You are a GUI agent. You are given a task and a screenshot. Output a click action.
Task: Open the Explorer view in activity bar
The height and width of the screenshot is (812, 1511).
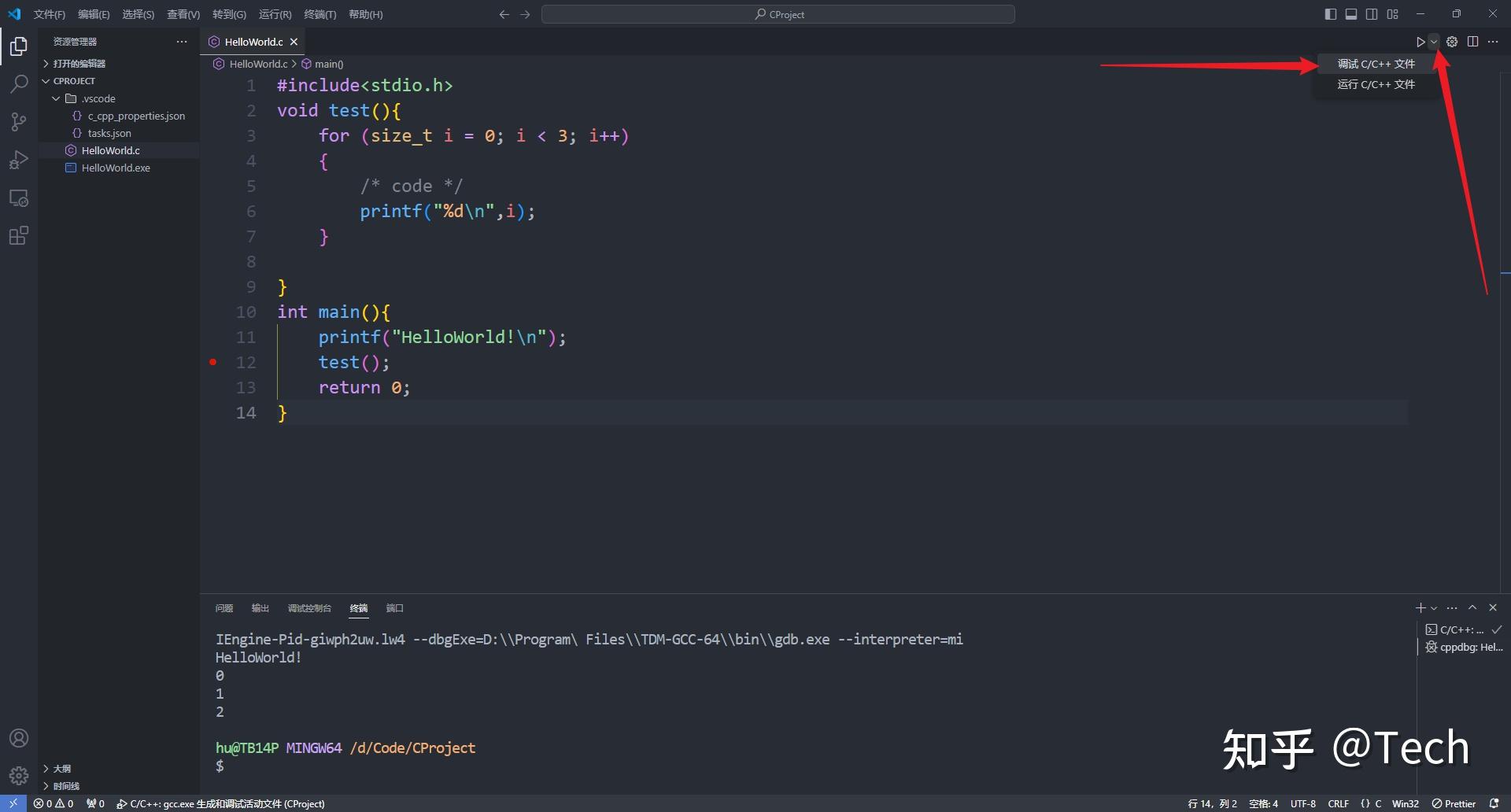tap(18, 46)
